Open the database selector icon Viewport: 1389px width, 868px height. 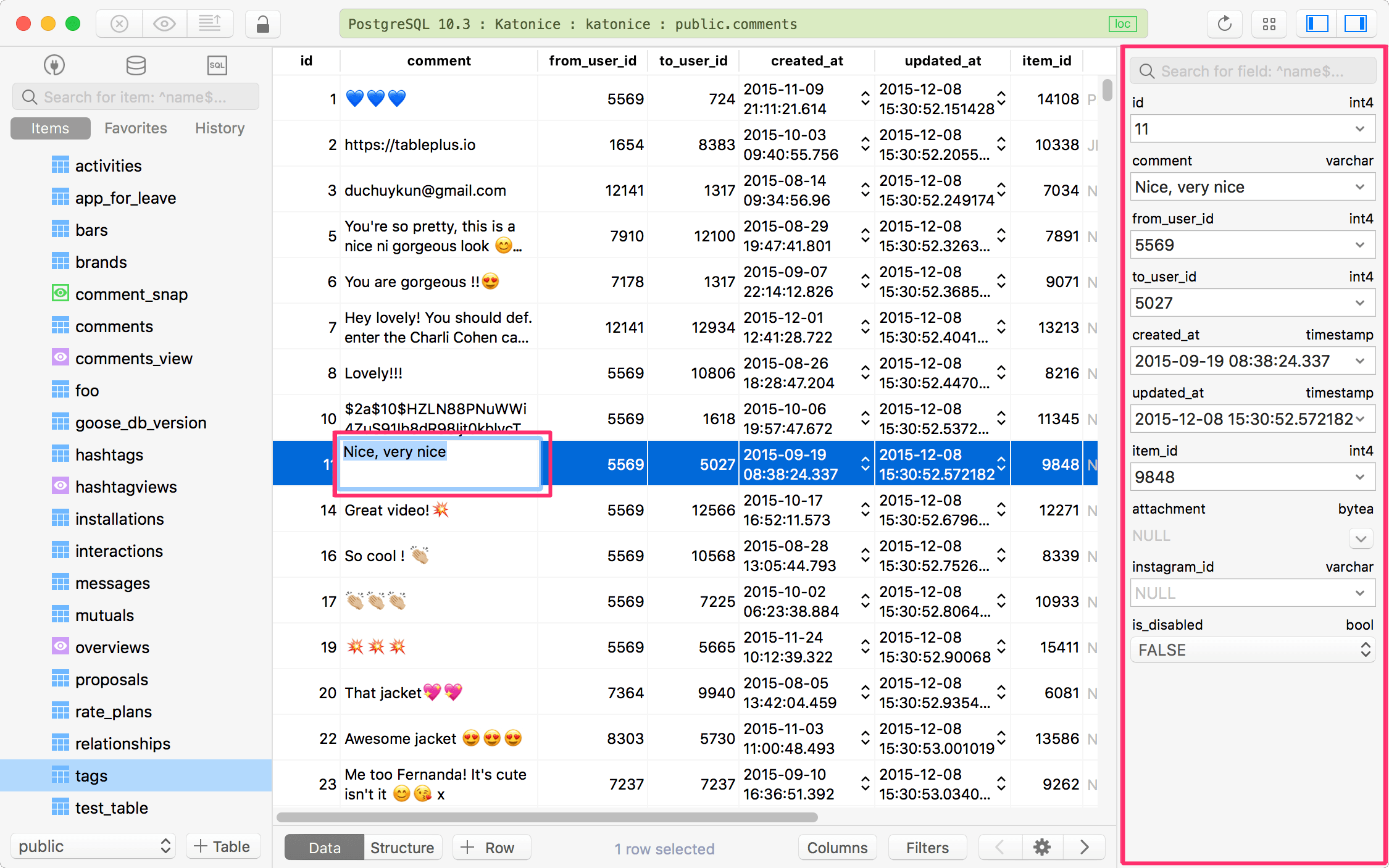point(136,65)
